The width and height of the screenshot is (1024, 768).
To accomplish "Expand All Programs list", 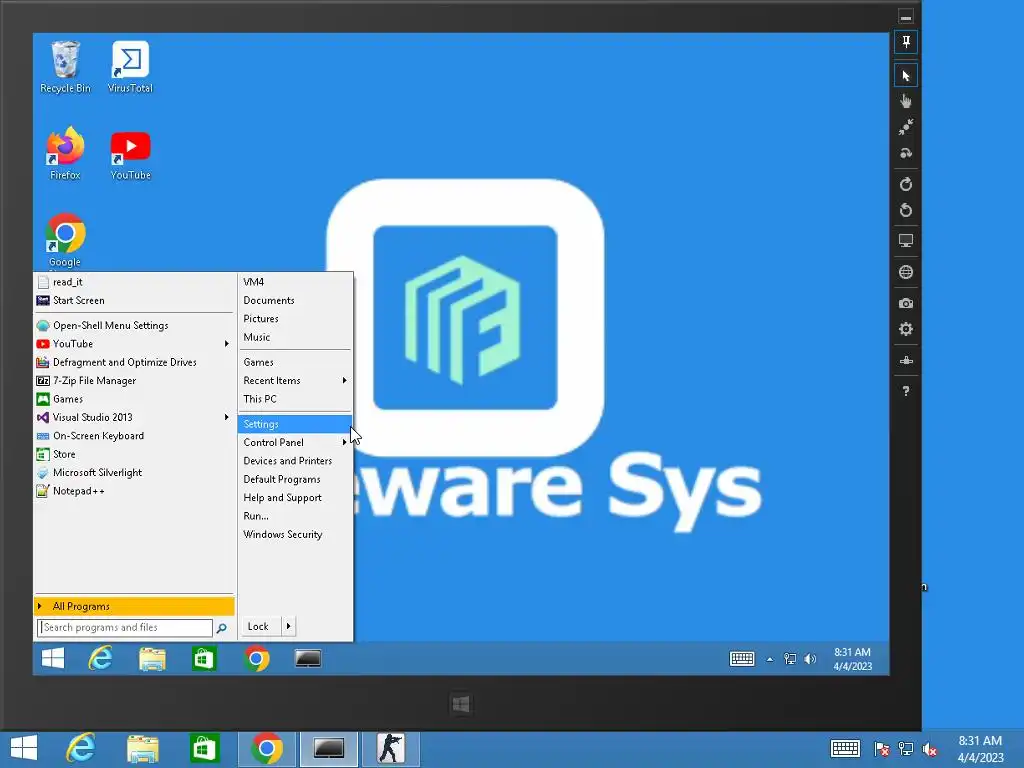I will pos(134,606).
